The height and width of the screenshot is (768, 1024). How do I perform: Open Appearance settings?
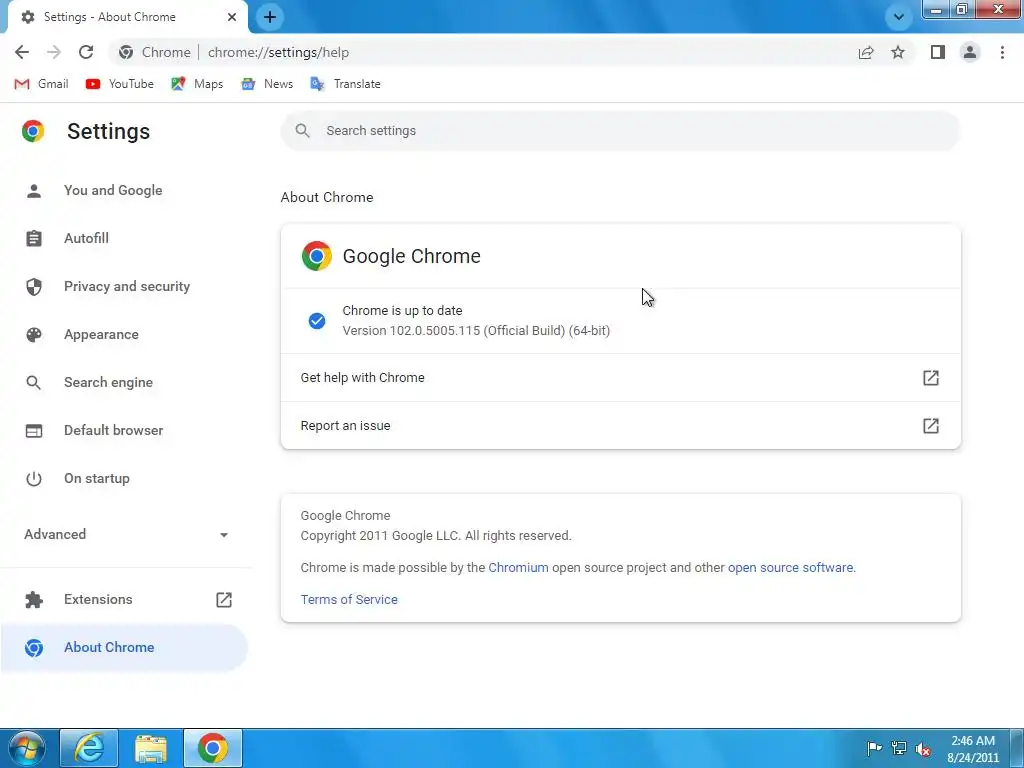(x=124, y=334)
